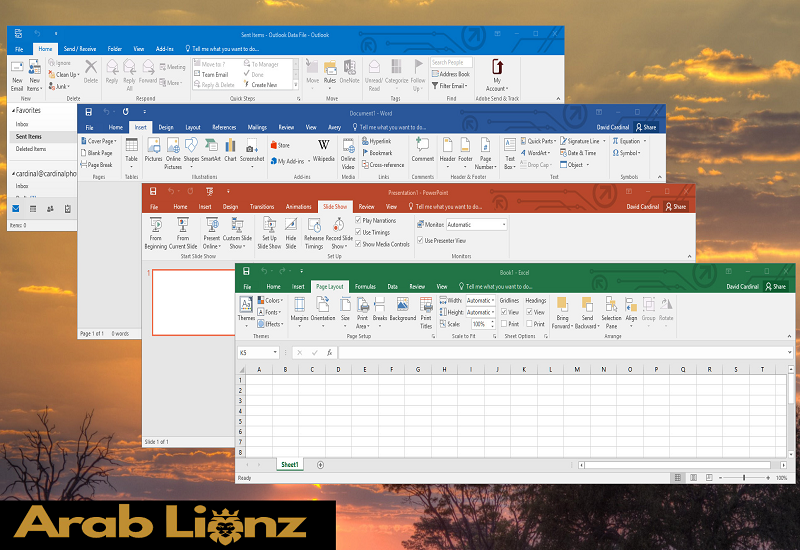Click Excel Name Box showing K5

point(258,353)
